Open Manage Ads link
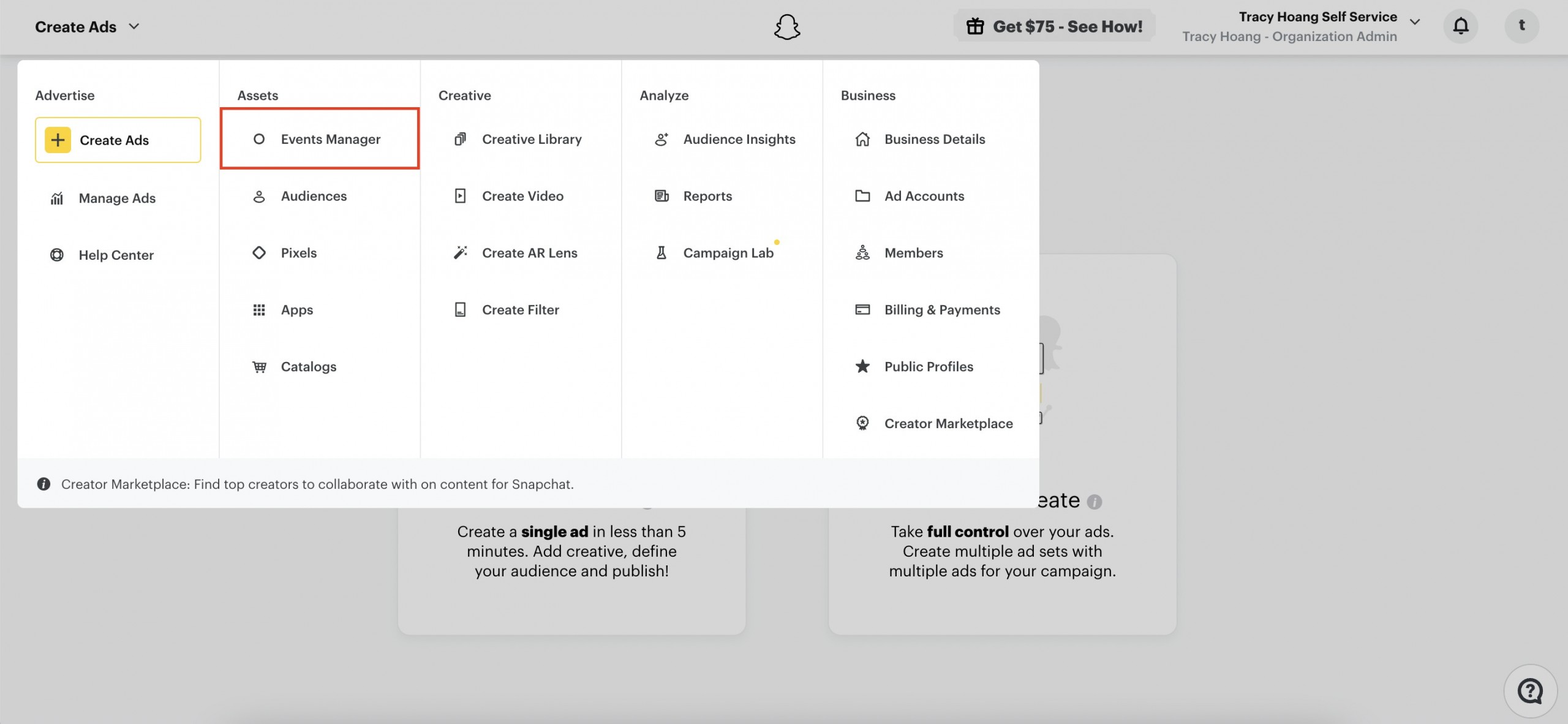Viewport: 1568px width, 724px height. click(x=117, y=198)
